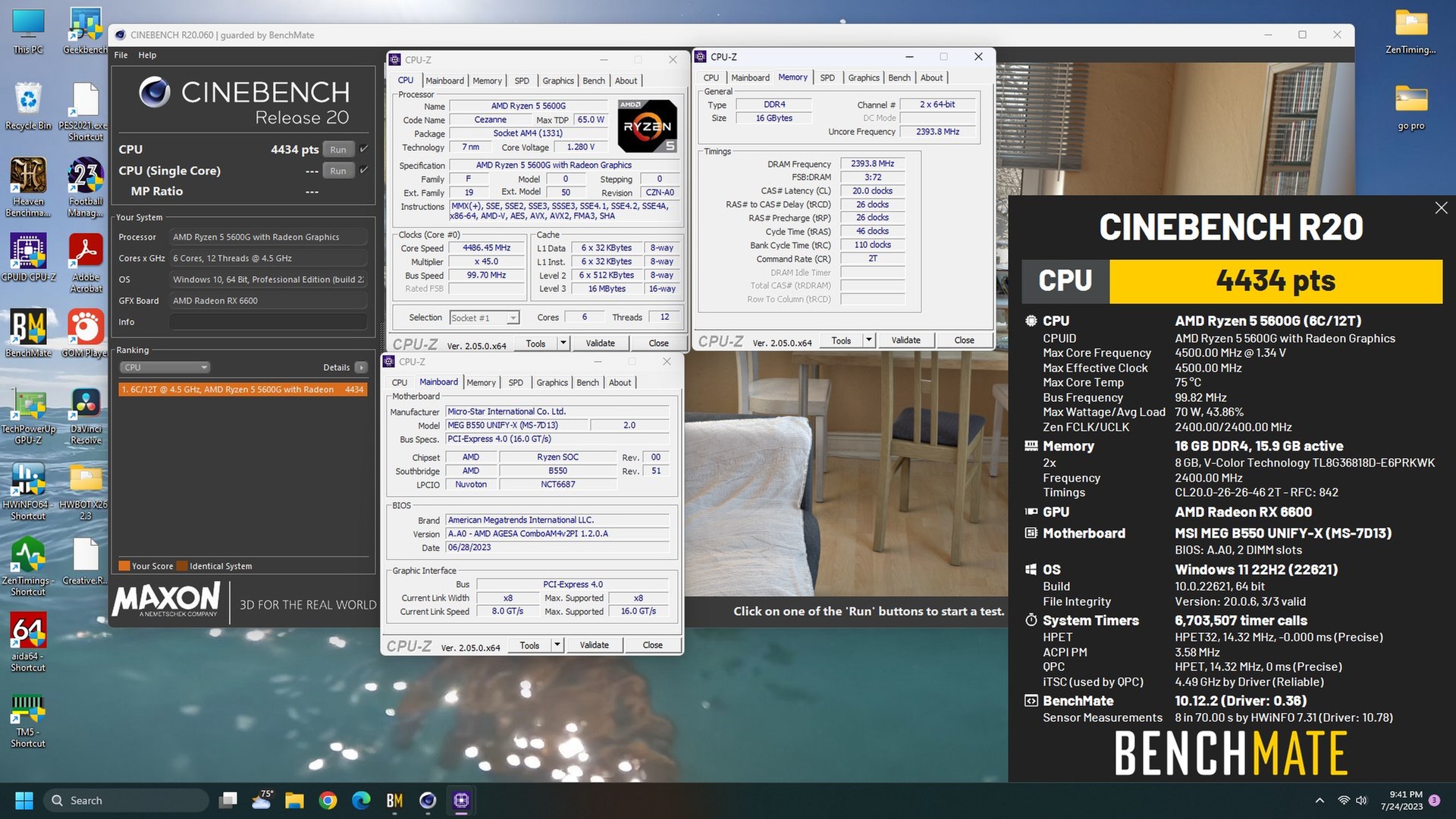Image resolution: width=1456 pixels, height=819 pixels.
Task: Open Tools dropdown arrow in Mainboard window
Action: pos(557,645)
